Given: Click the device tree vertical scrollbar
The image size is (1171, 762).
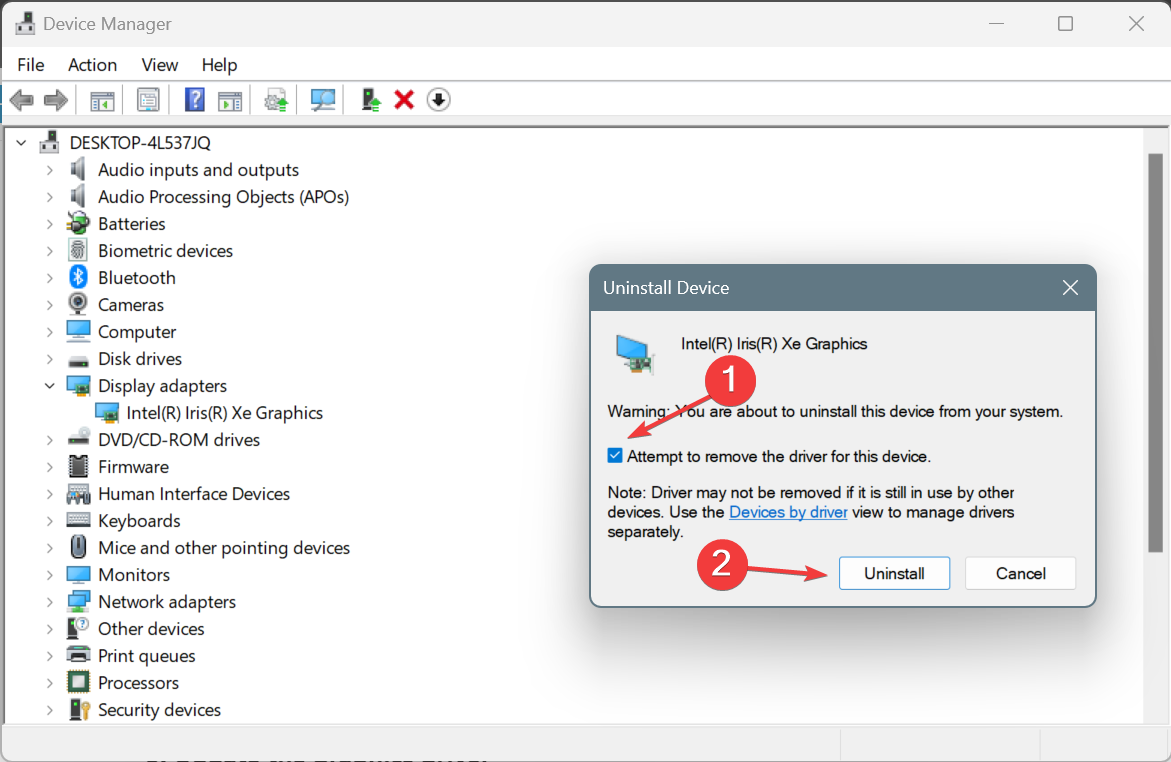Looking at the screenshot, I should (1155, 353).
